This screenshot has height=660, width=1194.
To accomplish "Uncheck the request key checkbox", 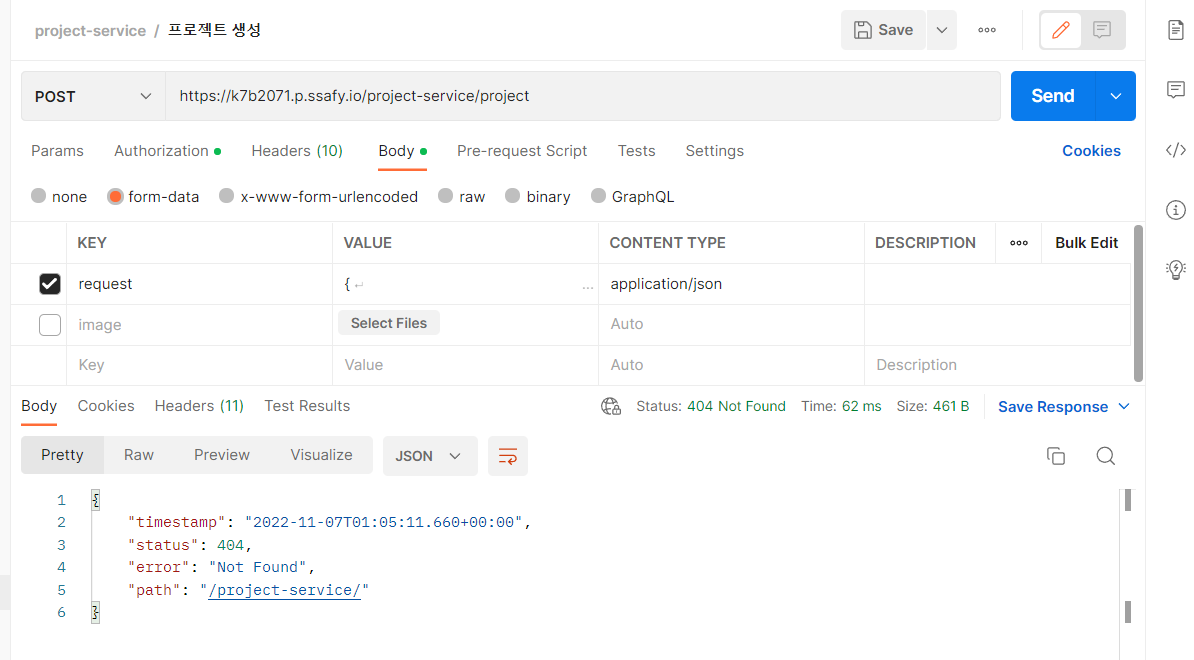I will 49,284.
